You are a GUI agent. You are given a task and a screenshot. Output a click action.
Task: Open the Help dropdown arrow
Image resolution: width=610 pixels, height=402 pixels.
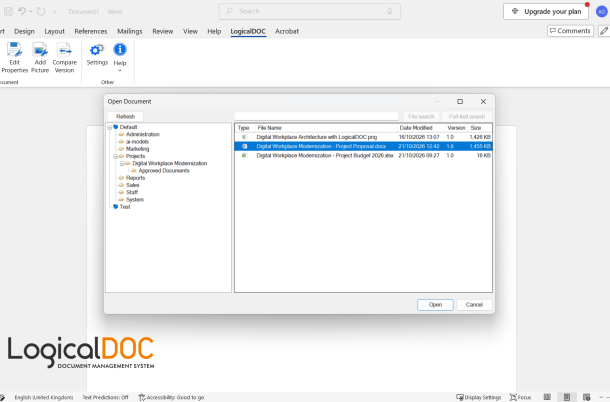point(120,71)
